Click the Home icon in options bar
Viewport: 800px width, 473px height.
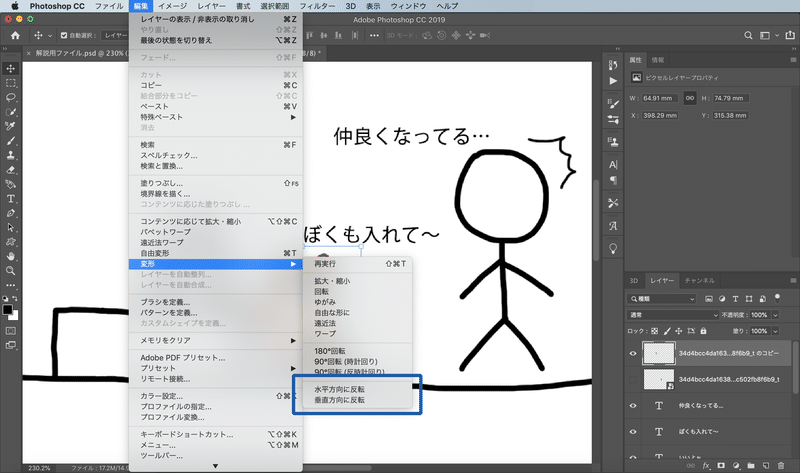pos(15,35)
